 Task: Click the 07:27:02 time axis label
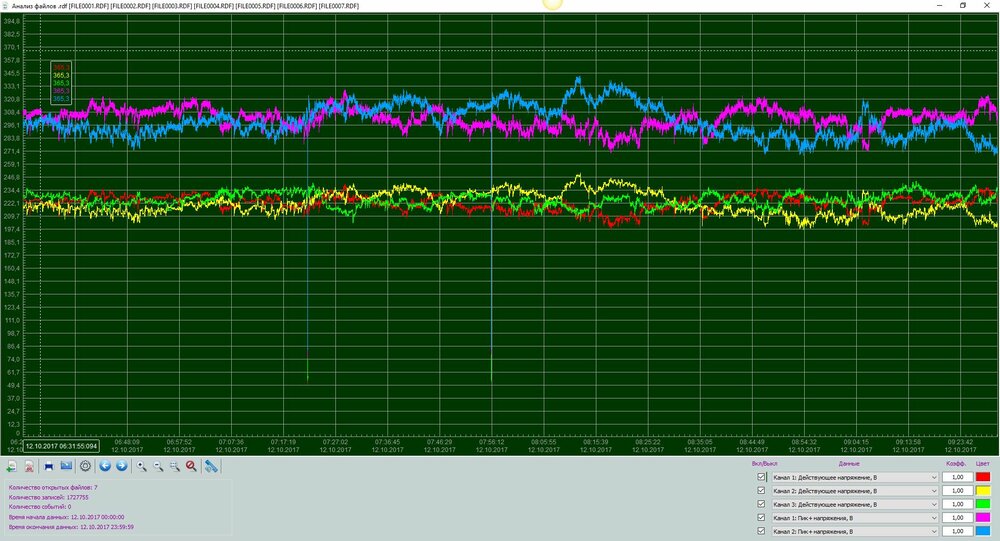335,441
